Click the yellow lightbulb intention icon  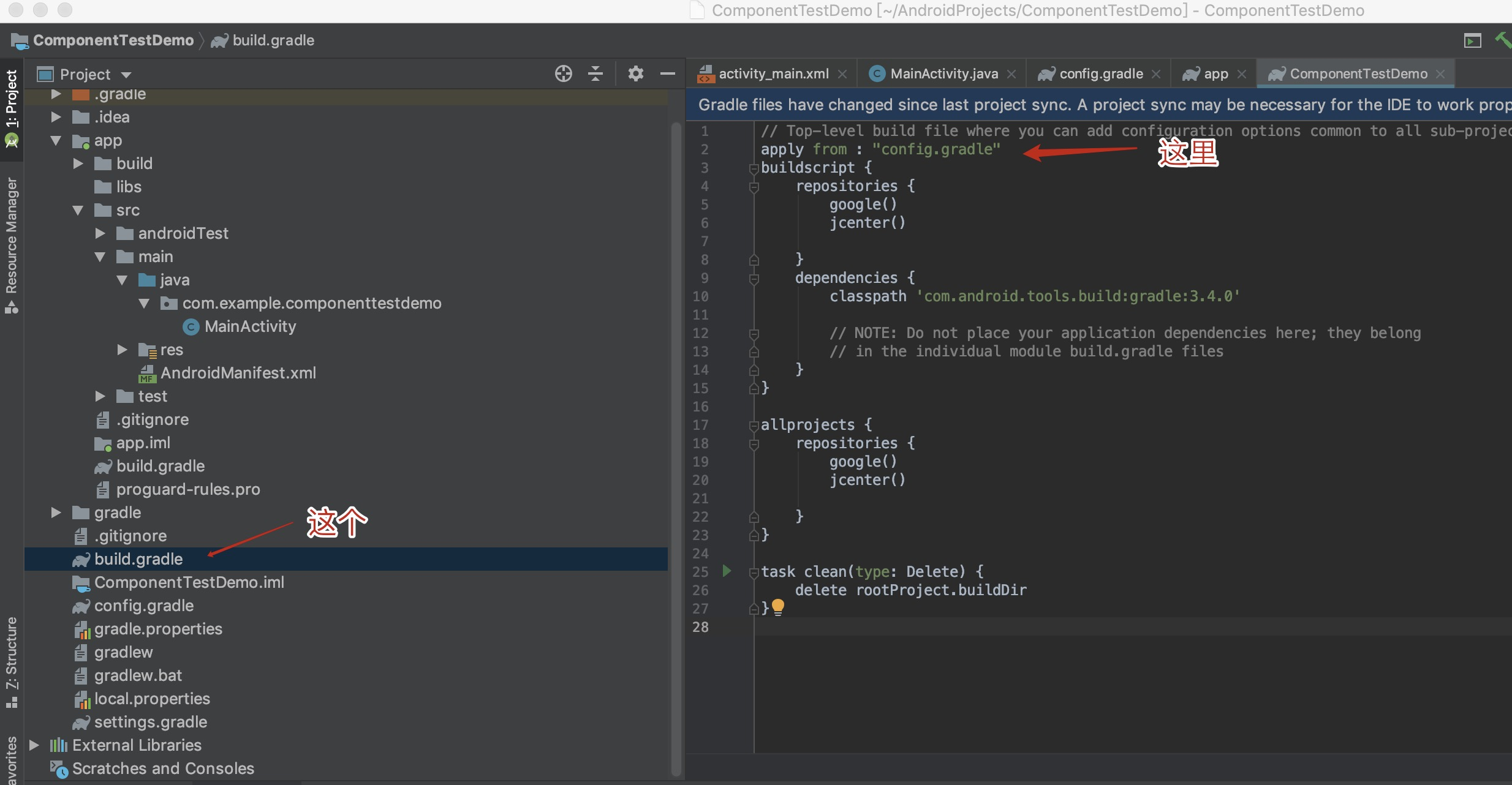click(x=778, y=606)
